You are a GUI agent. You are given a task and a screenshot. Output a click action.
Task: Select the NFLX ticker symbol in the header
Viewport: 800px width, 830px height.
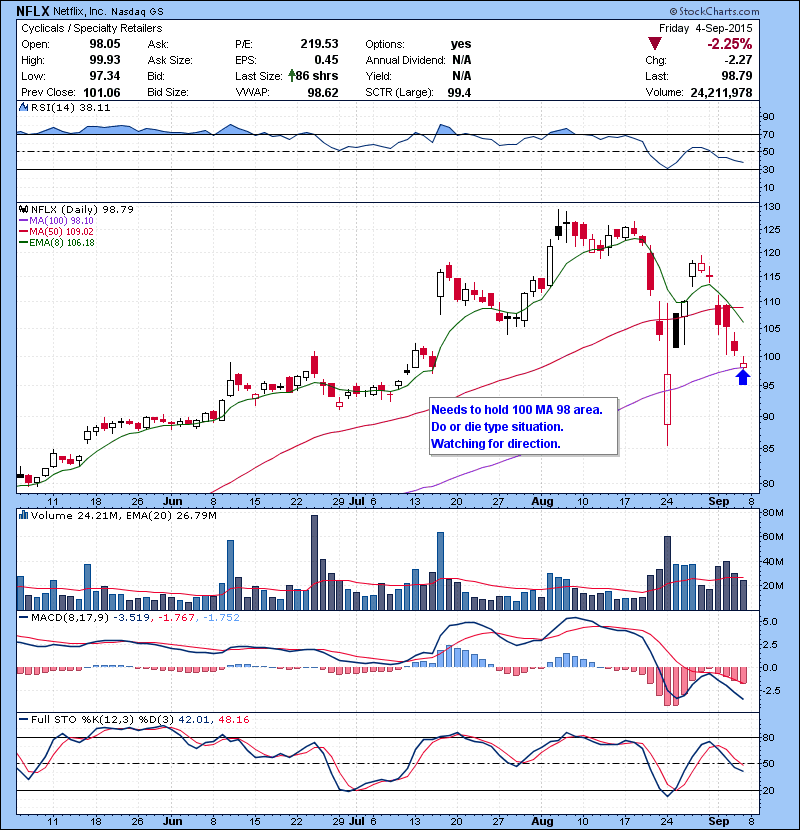[x=33, y=11]
